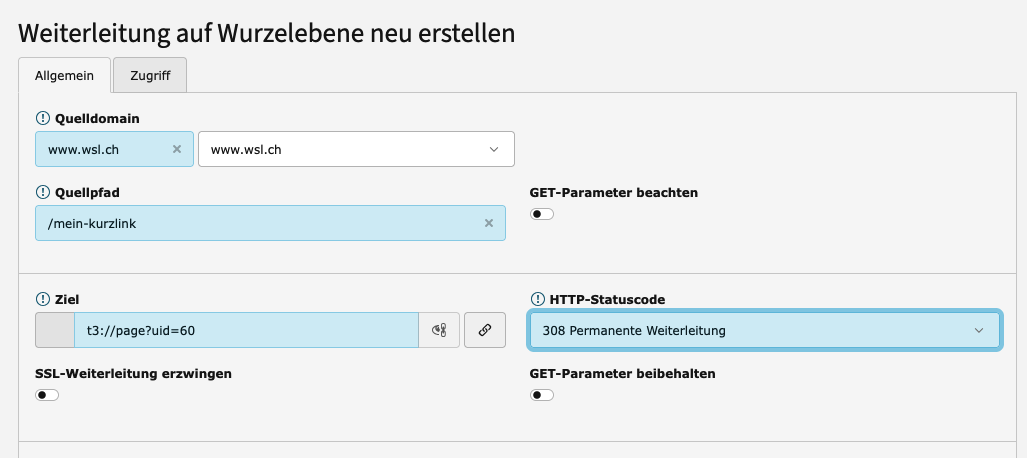Turn on GET-Parameter beibehalten switch
The width and height of the screenshot is (1027, 458).
click(542, 395)
